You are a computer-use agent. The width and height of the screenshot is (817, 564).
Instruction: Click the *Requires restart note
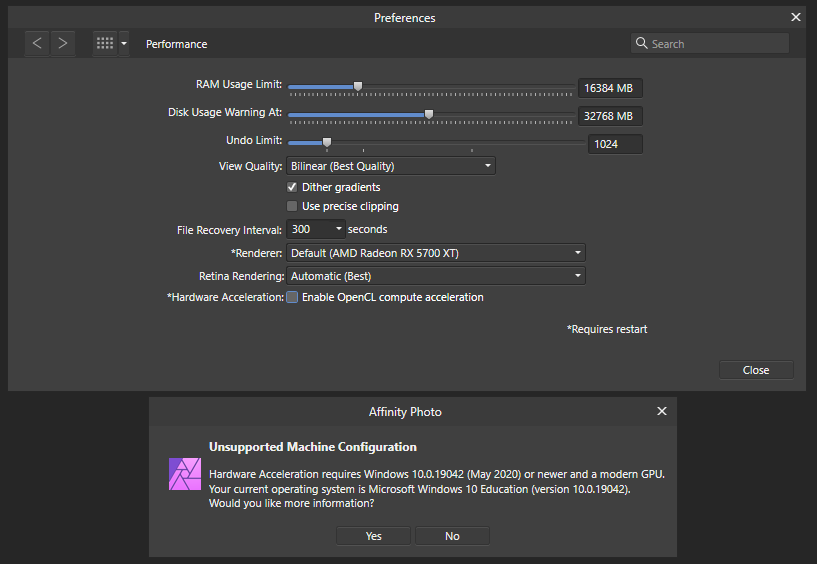[x=607, y=329]
